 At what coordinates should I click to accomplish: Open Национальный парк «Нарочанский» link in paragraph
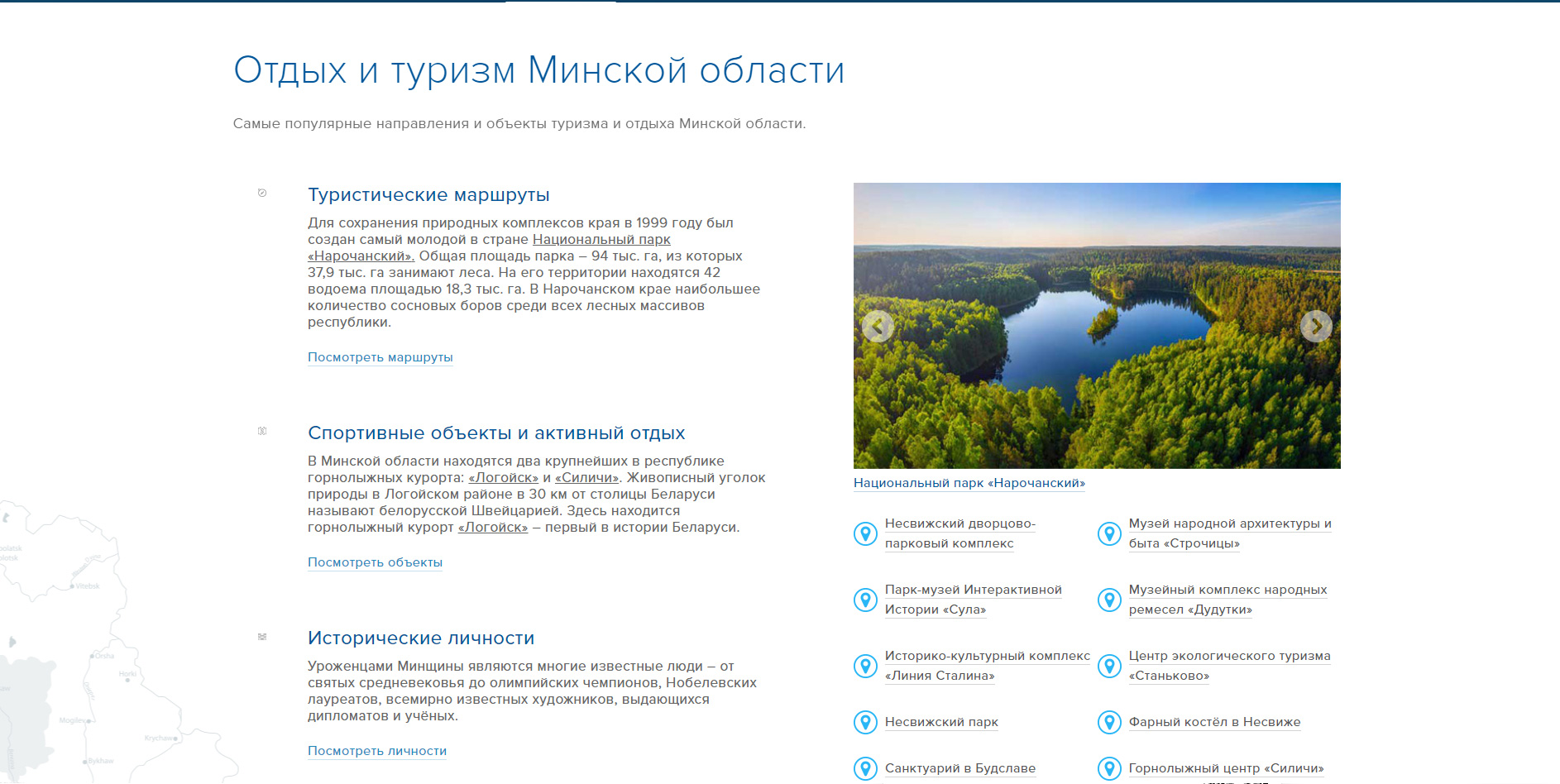tap(601, 239)
